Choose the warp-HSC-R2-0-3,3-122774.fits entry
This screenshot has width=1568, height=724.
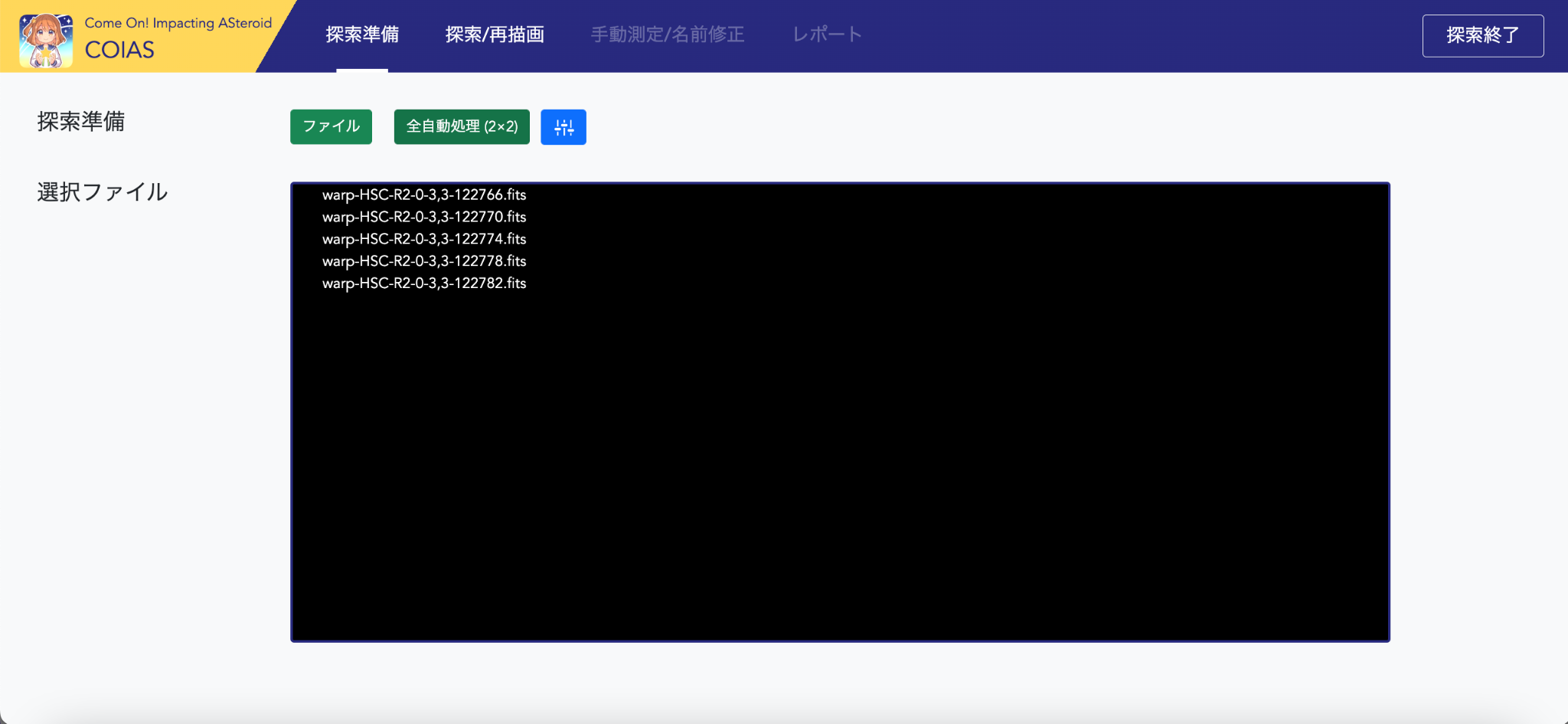(424, 239)
